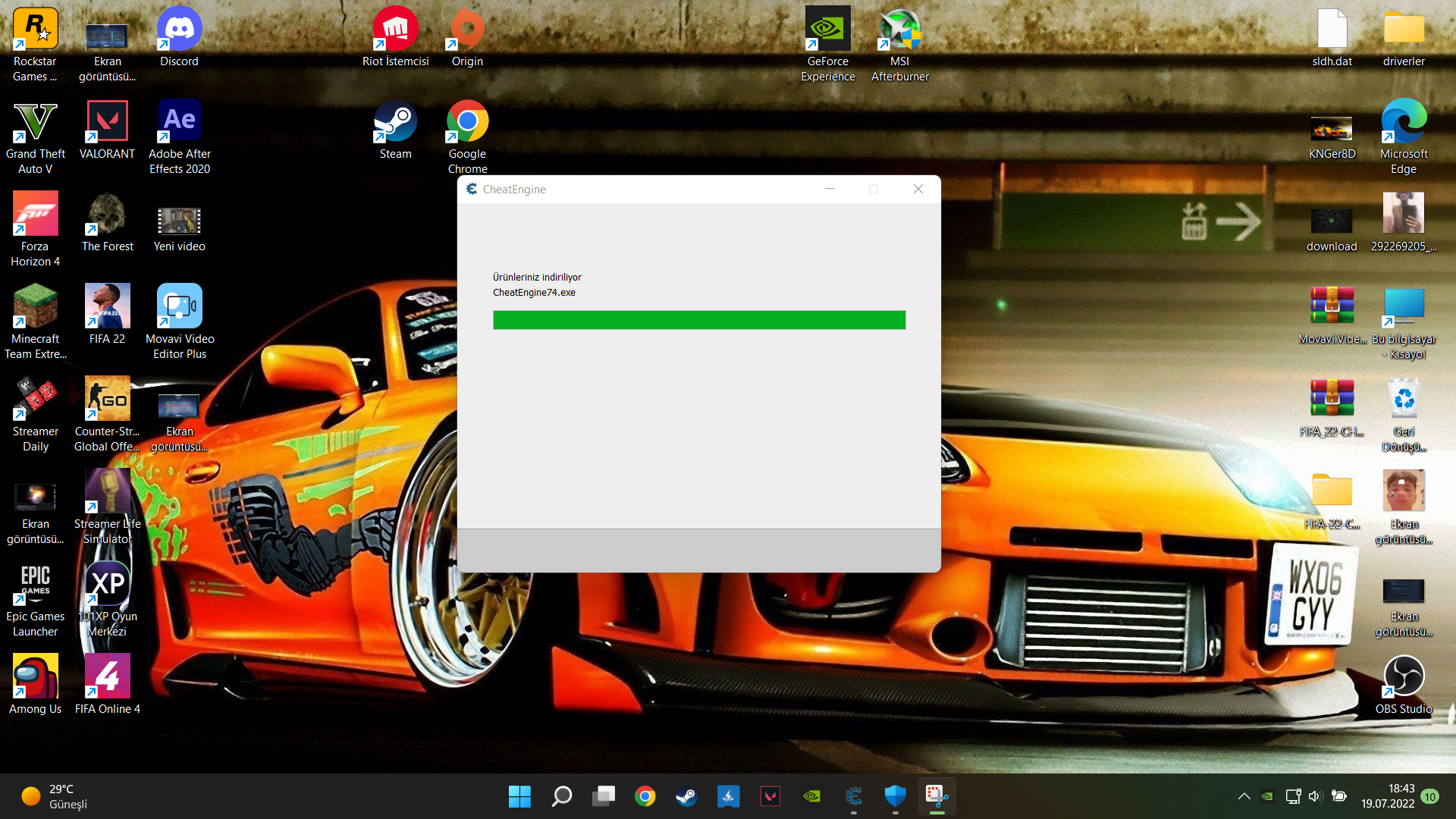Open the Origin desktop shortcut
The width and height of the screenshot is (1456, 819).
[x=467, y=30]
